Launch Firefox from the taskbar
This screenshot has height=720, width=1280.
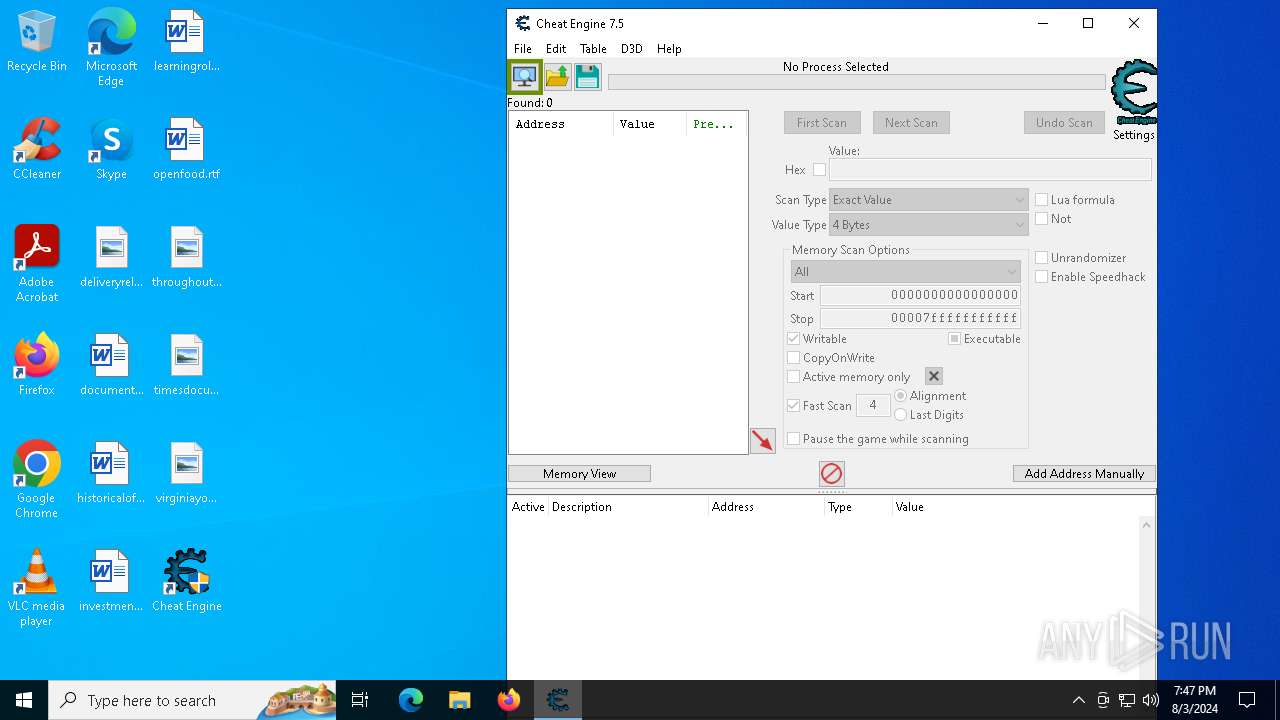(x=508, y=700)
